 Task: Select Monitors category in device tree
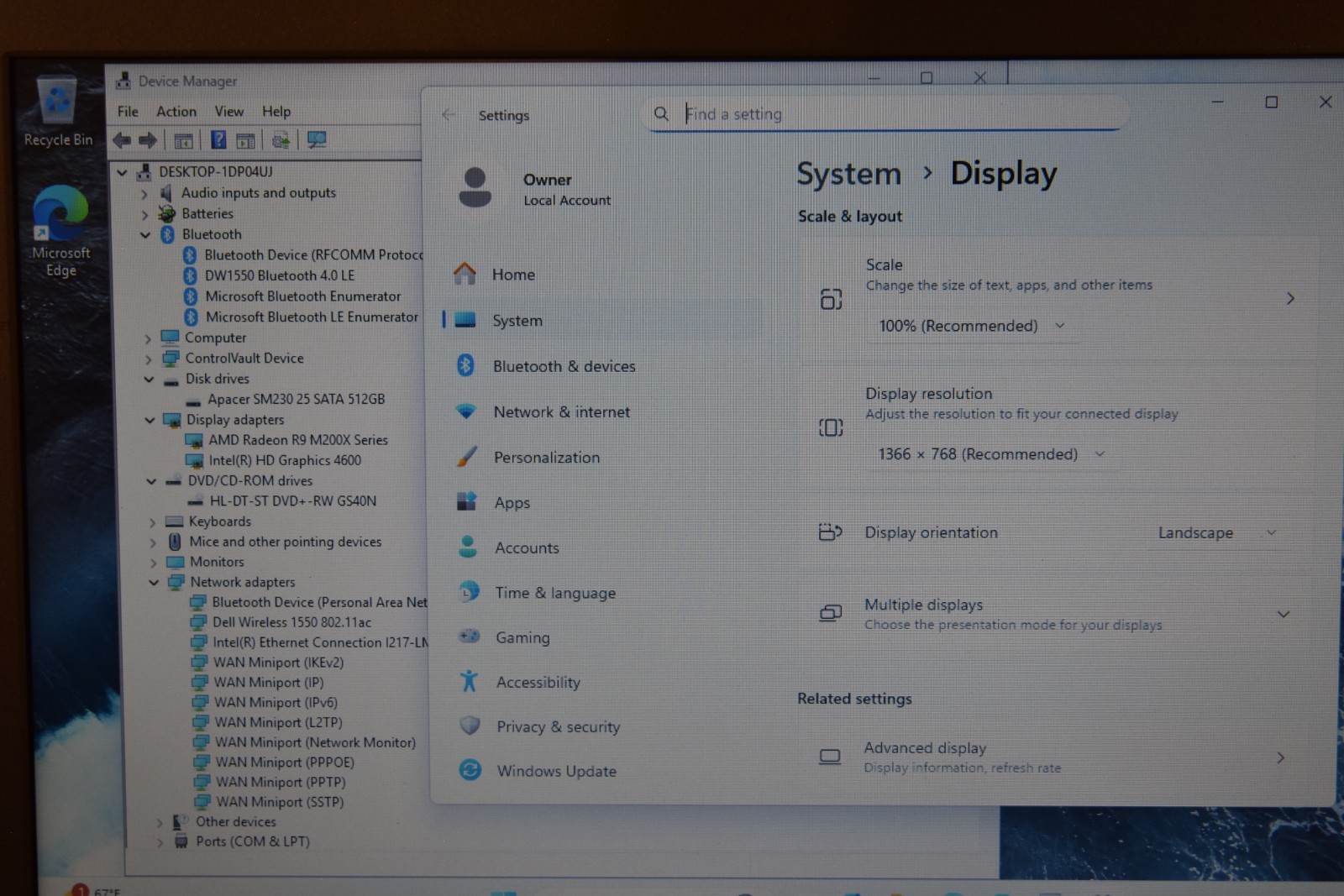(x=217, y=562)
